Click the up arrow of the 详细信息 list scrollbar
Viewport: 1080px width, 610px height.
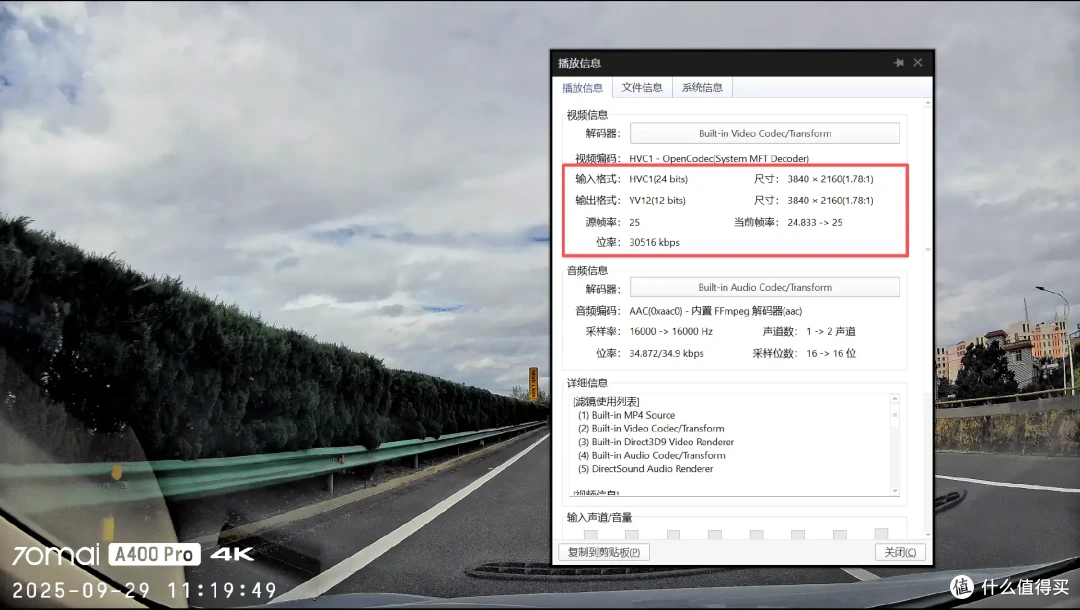click(895, 399)
